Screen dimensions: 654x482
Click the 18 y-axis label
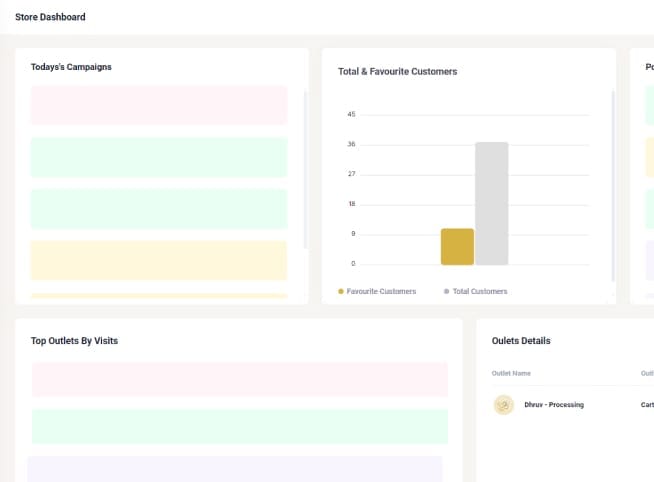point(352,204)
